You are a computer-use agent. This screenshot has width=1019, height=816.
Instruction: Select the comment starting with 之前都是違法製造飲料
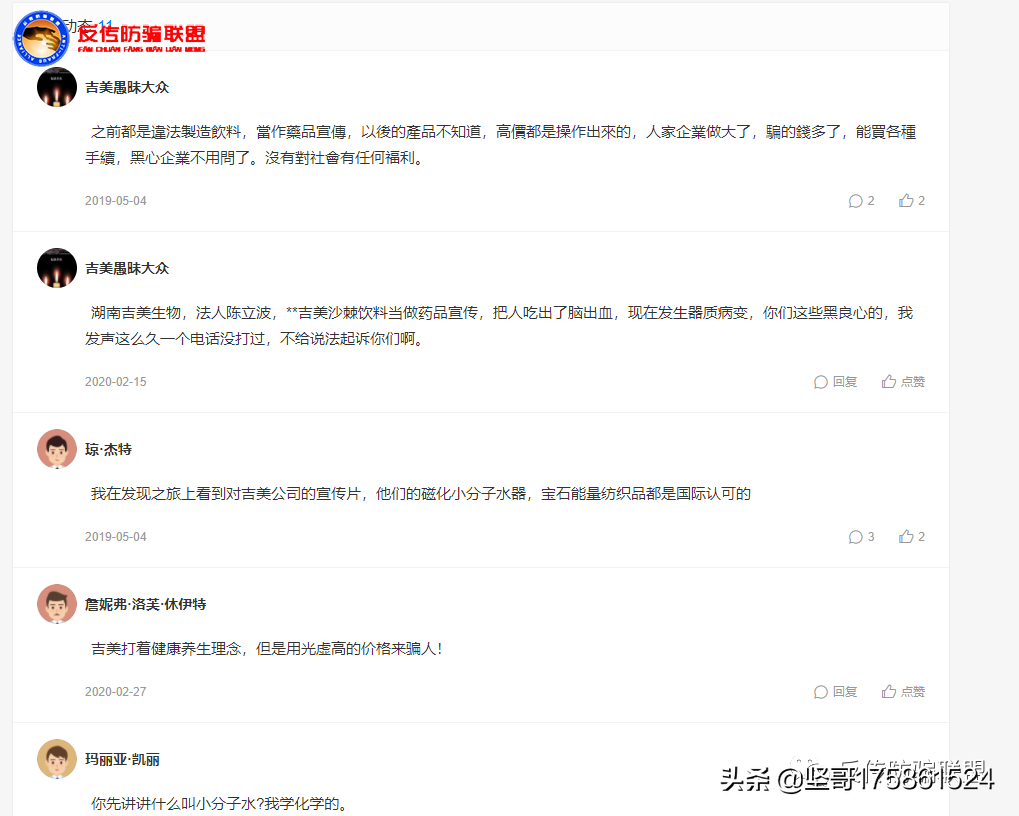(500, 145)
